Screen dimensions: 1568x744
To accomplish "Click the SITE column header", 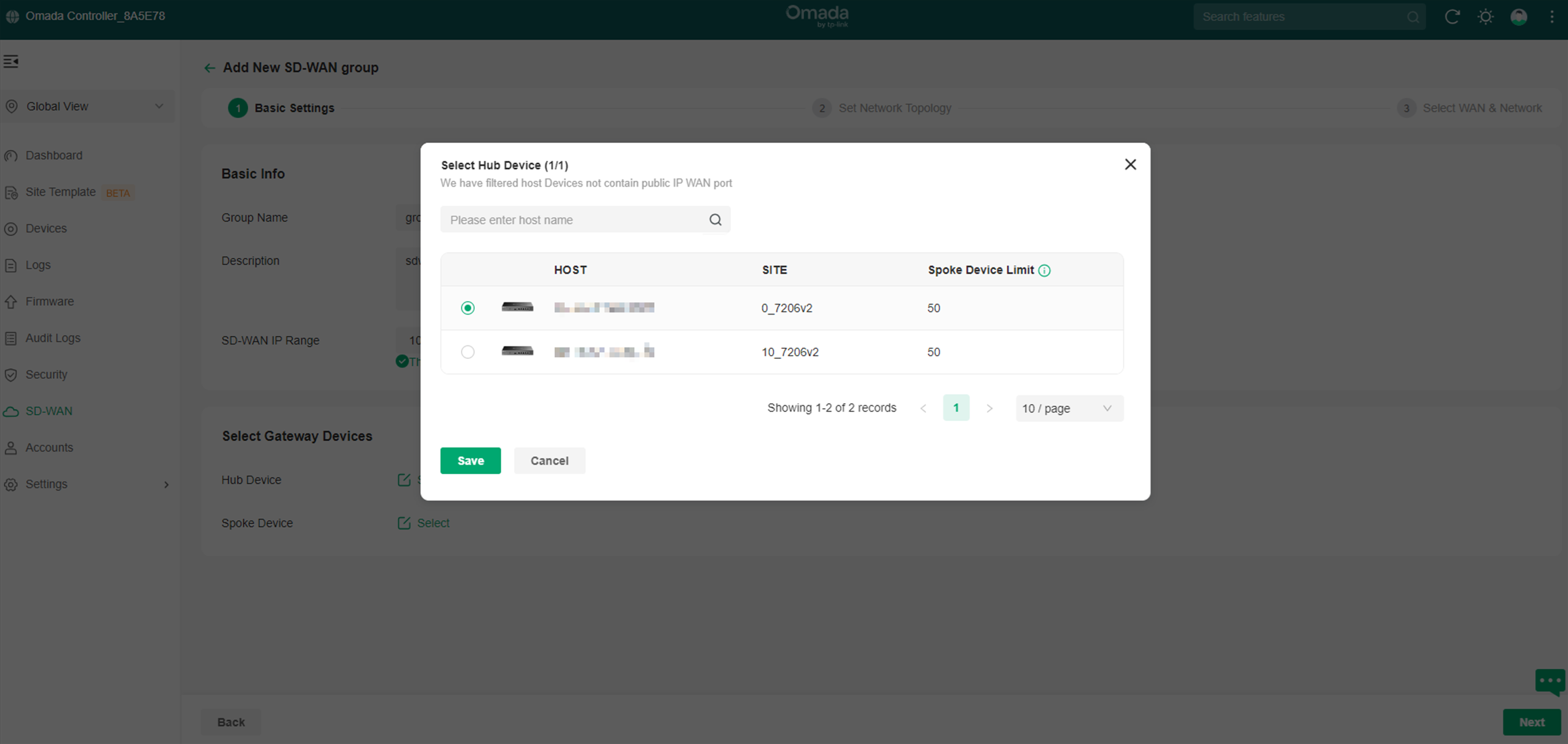I will 774,270.
